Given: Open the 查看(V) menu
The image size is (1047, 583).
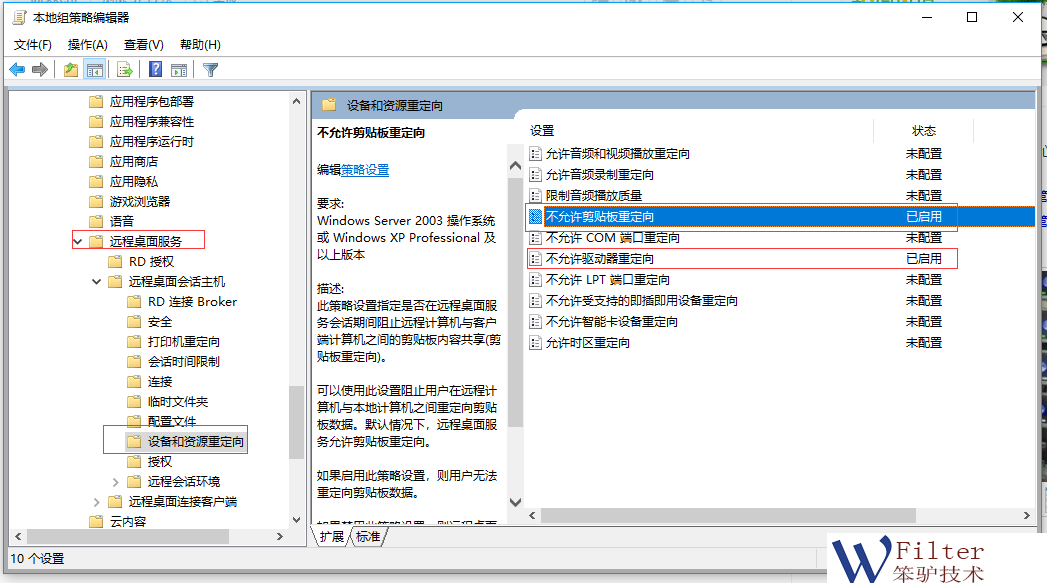Looking at the screenshot, I should click(x=143, y=45).
